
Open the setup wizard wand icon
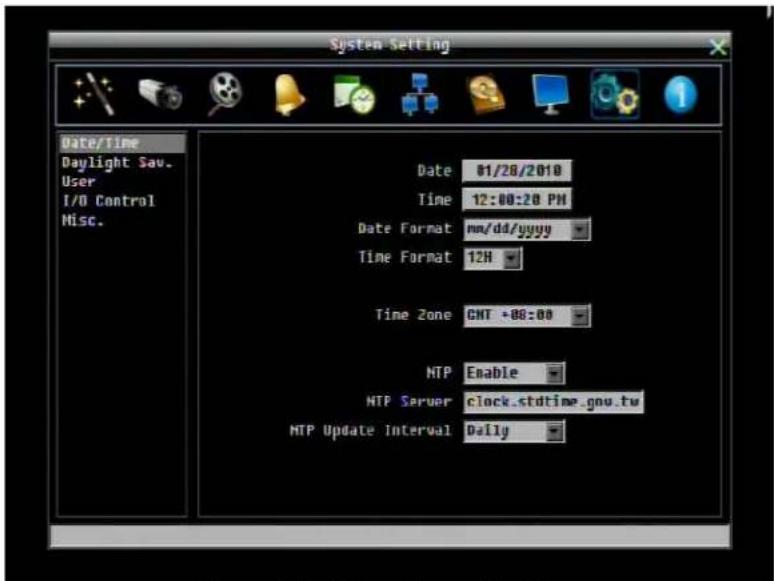pos(94,94)
